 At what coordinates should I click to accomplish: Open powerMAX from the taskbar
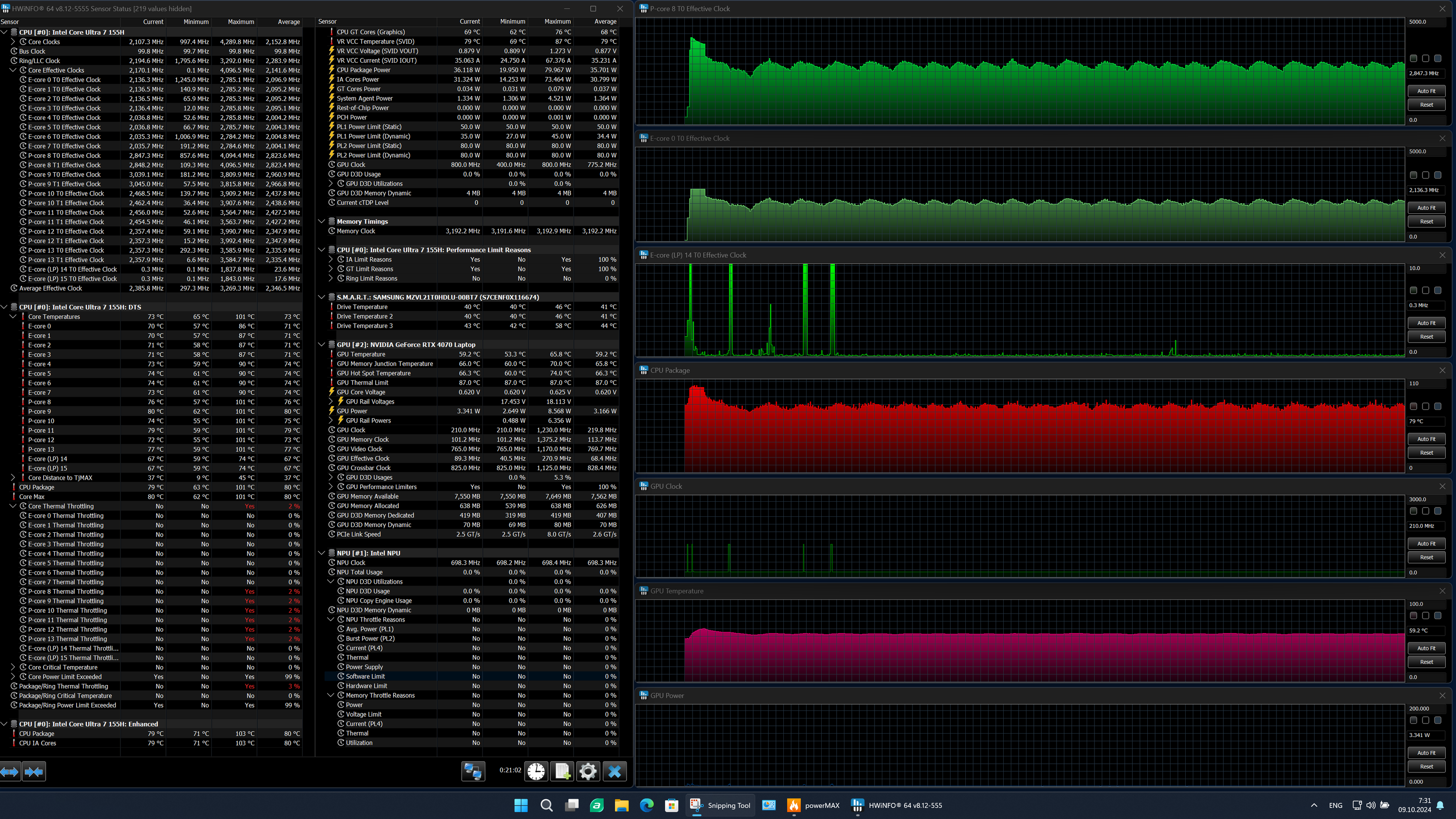click(813, 805)
